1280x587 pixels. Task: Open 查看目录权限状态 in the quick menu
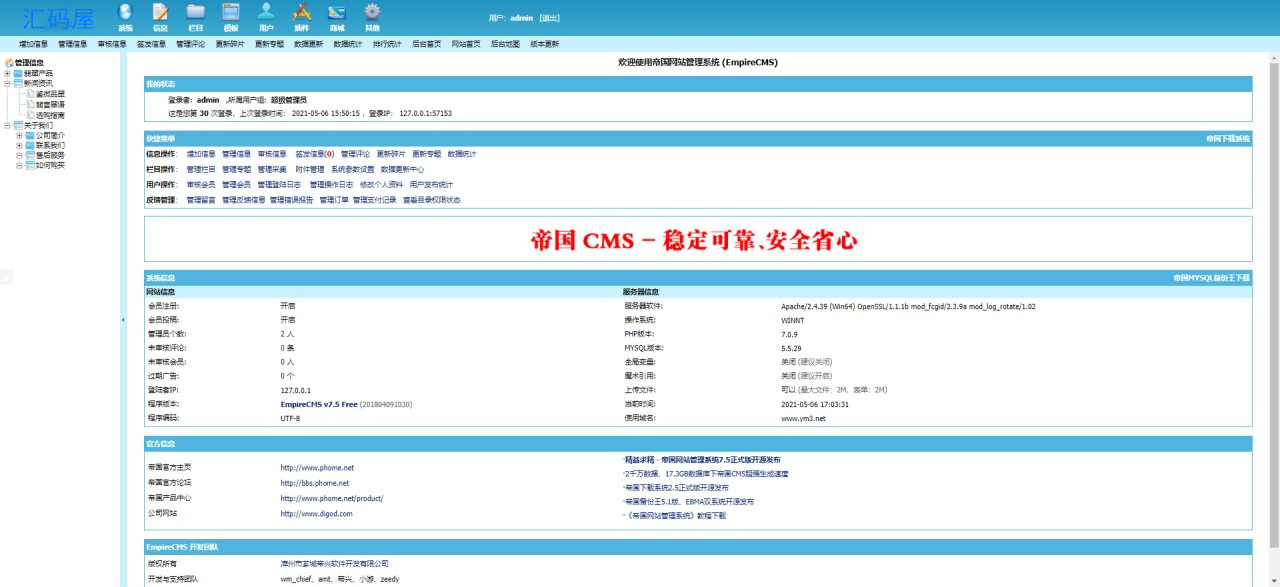tap(432, 200)
